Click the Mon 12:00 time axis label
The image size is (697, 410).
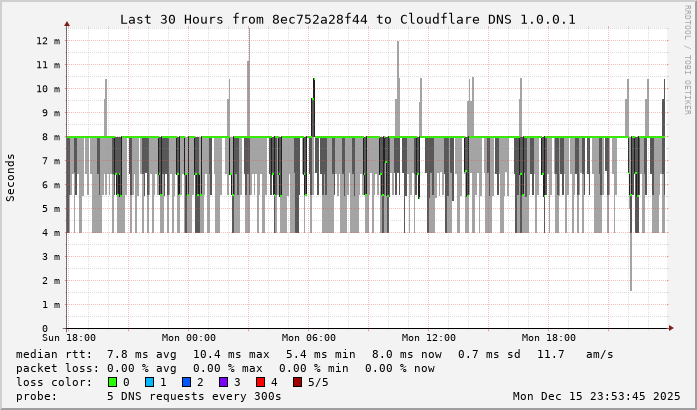click(x=428, y=338)
